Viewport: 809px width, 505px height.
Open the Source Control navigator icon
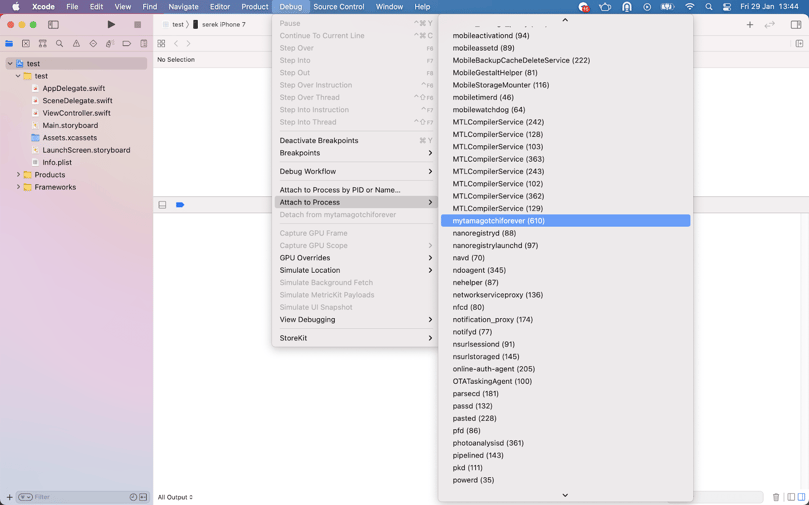coord(26,44)
